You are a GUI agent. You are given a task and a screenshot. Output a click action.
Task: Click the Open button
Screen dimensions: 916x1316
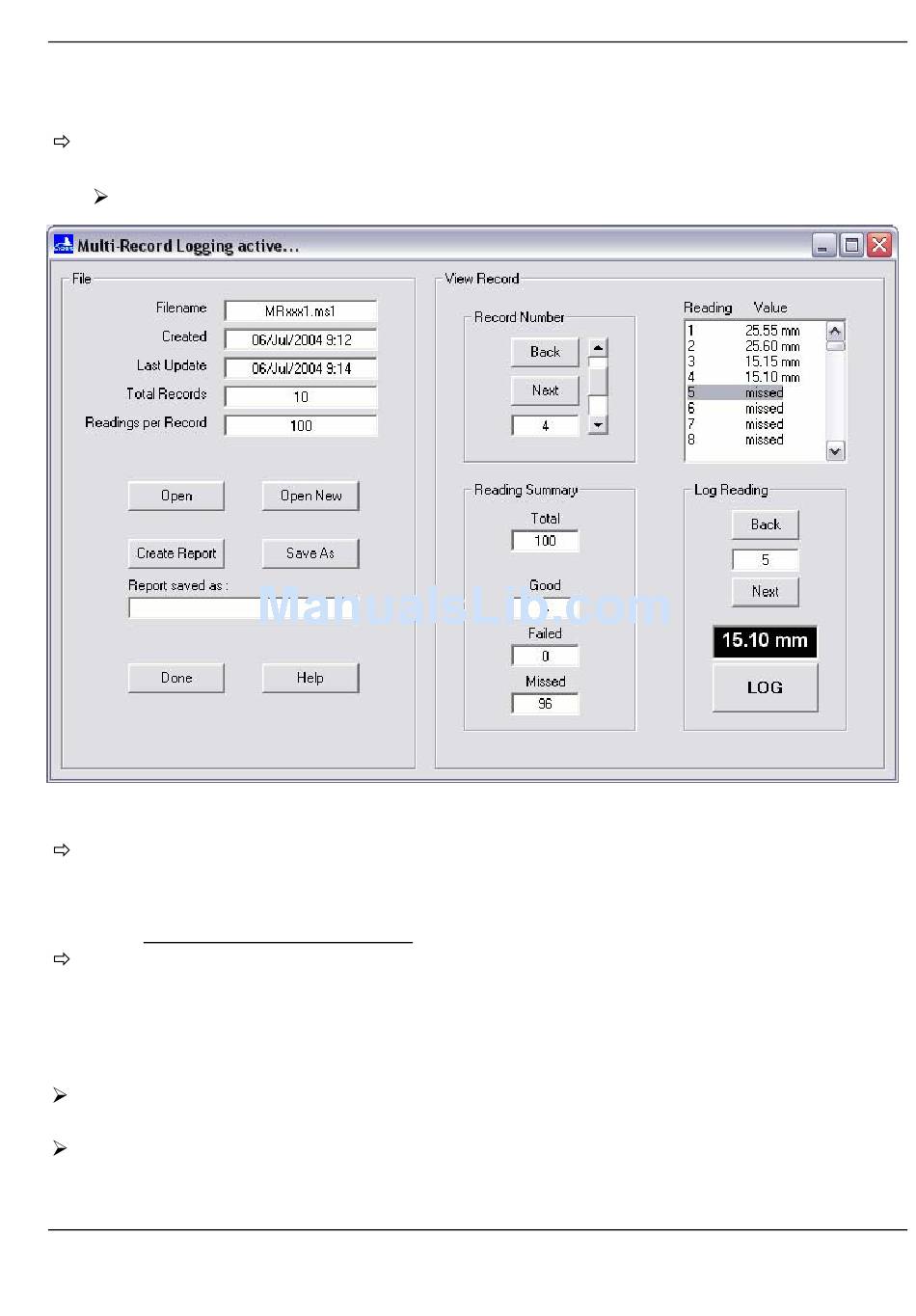tap(176, 496)
